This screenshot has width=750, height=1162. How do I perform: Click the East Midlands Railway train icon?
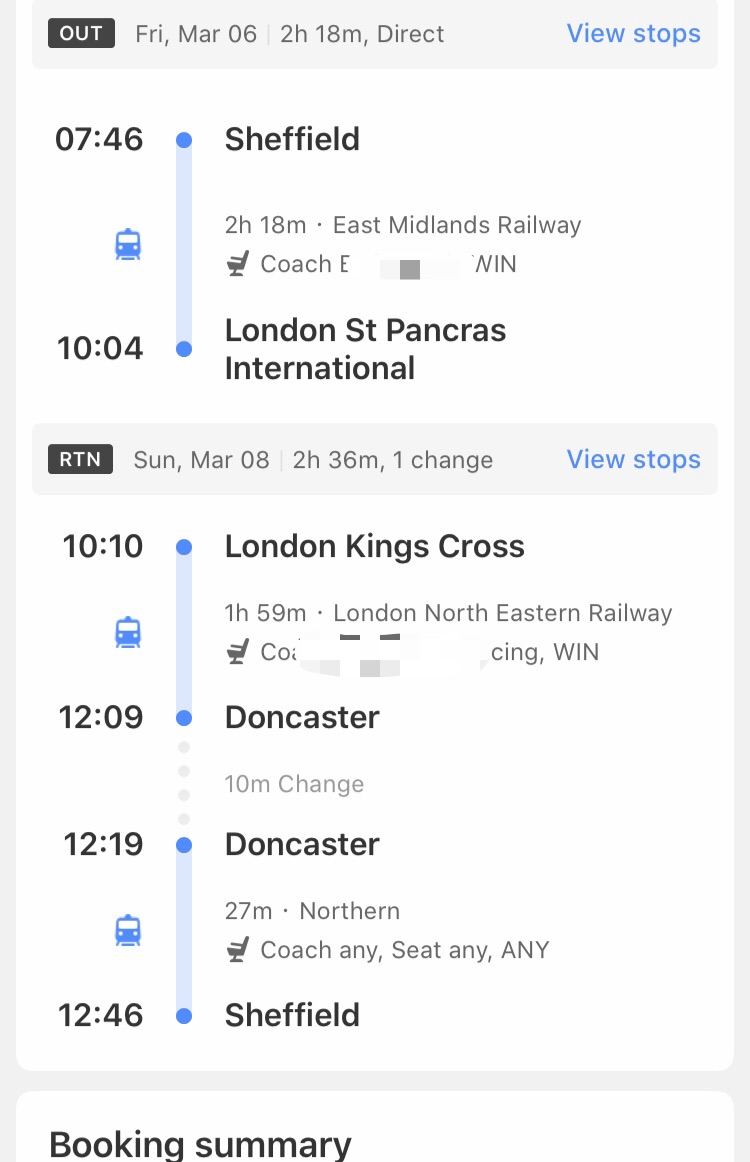point(128,245)
